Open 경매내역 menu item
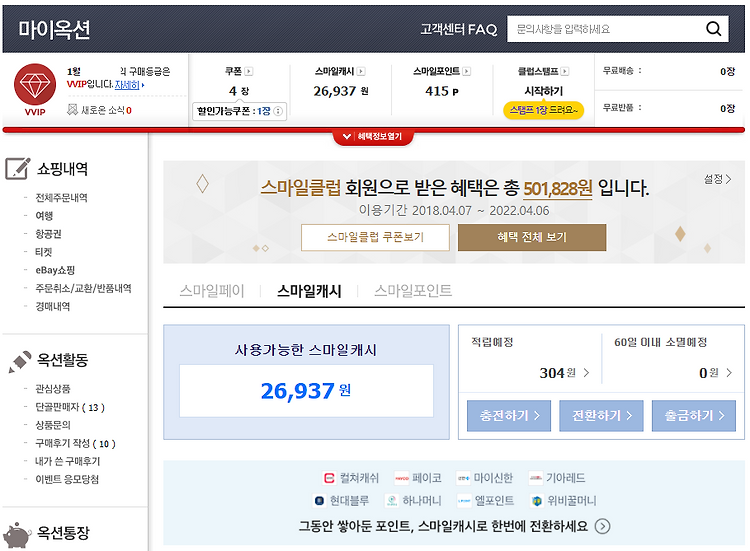 coord(53,307)
